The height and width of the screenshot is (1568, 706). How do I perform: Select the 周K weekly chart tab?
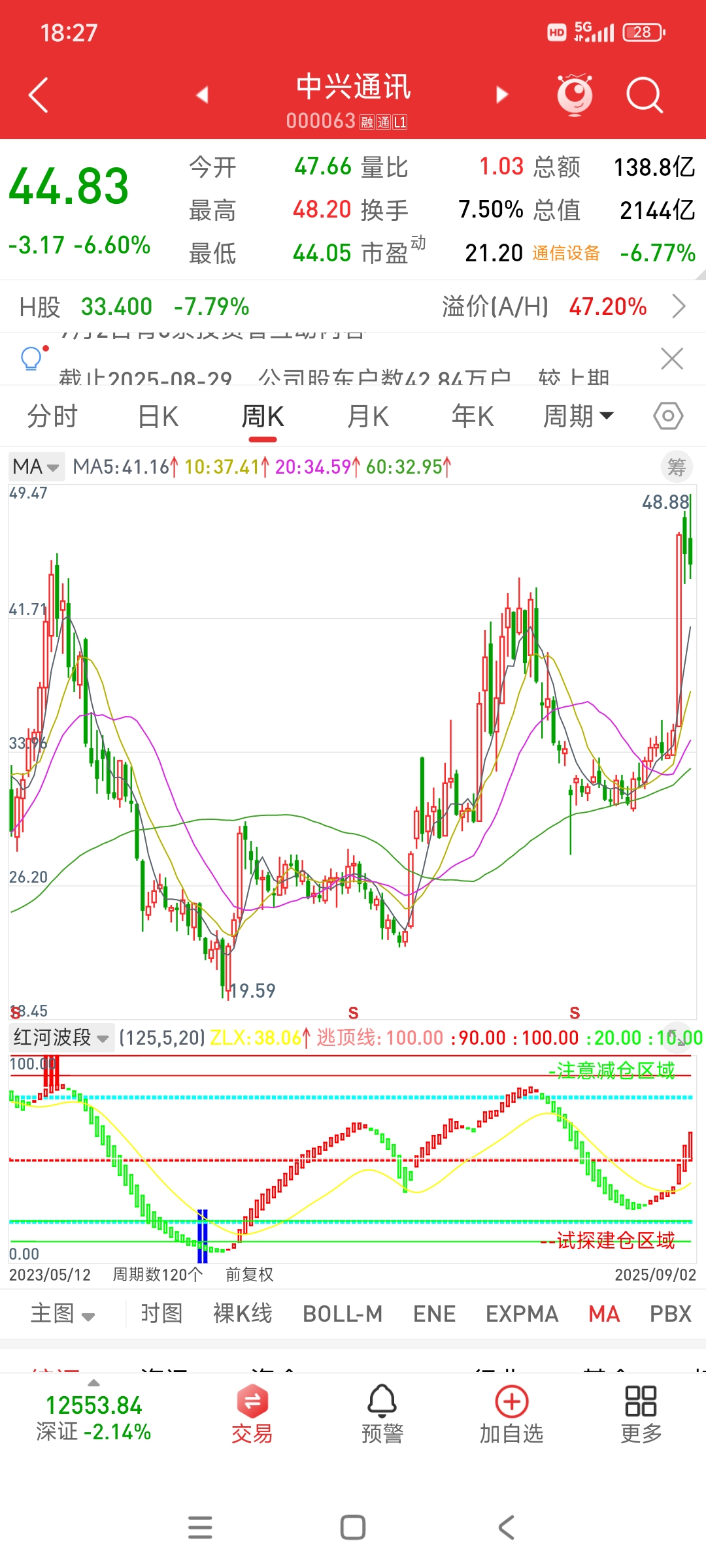[263, 416]
